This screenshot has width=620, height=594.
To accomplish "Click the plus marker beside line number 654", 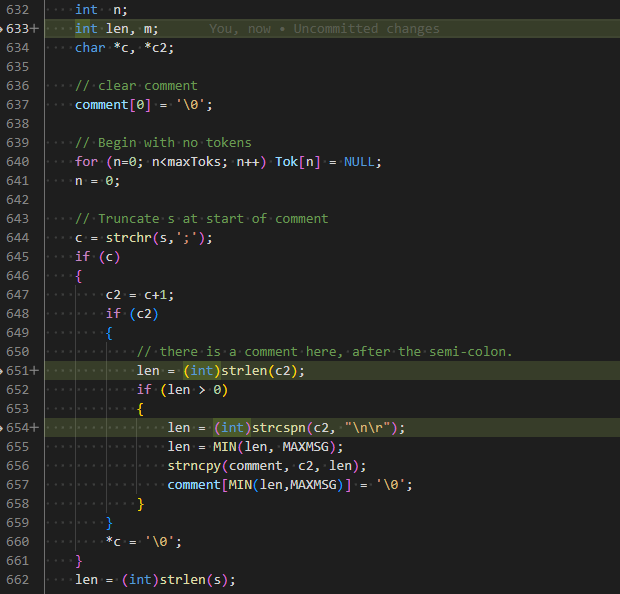I will click(x=34, y=428).
